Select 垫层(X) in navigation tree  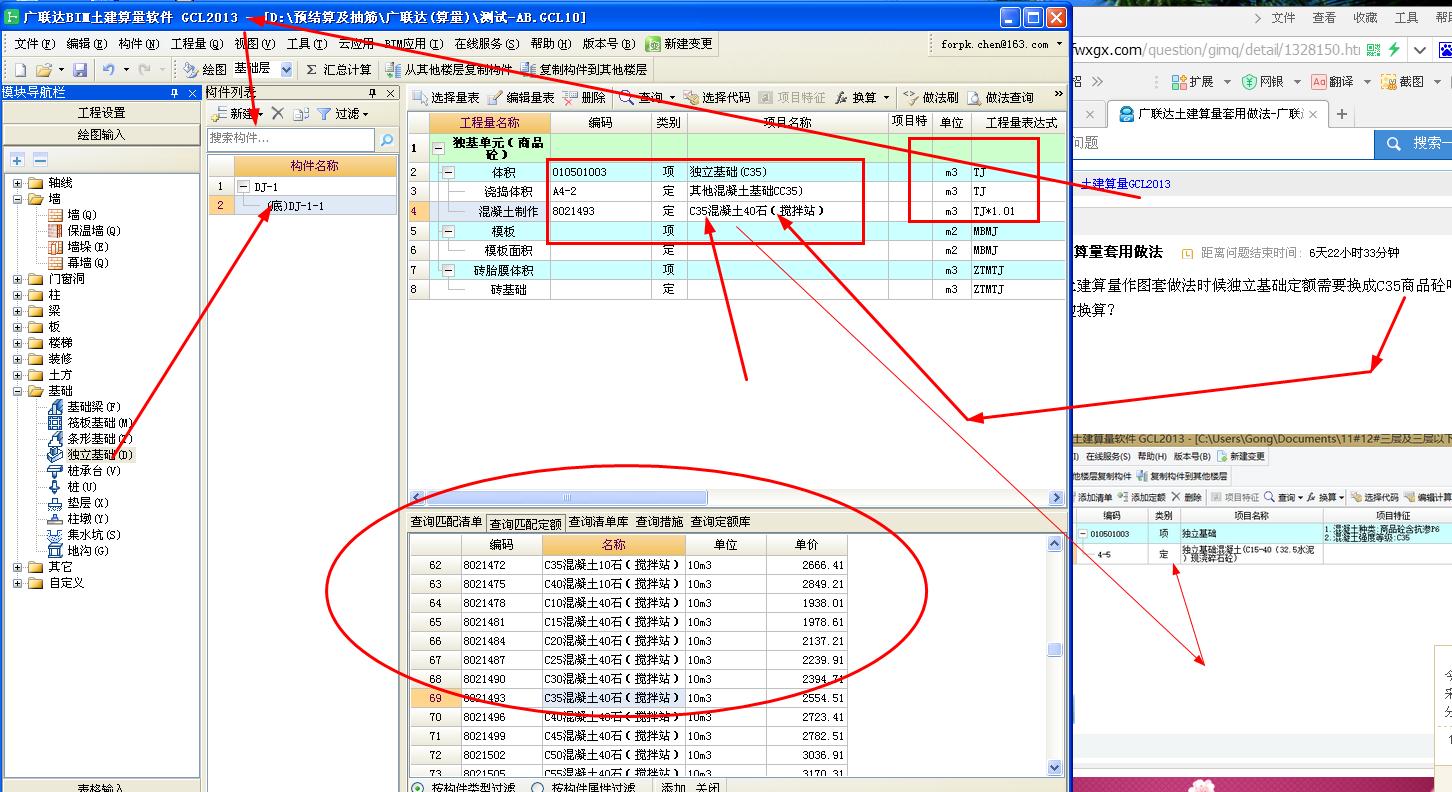pos(78,503)
